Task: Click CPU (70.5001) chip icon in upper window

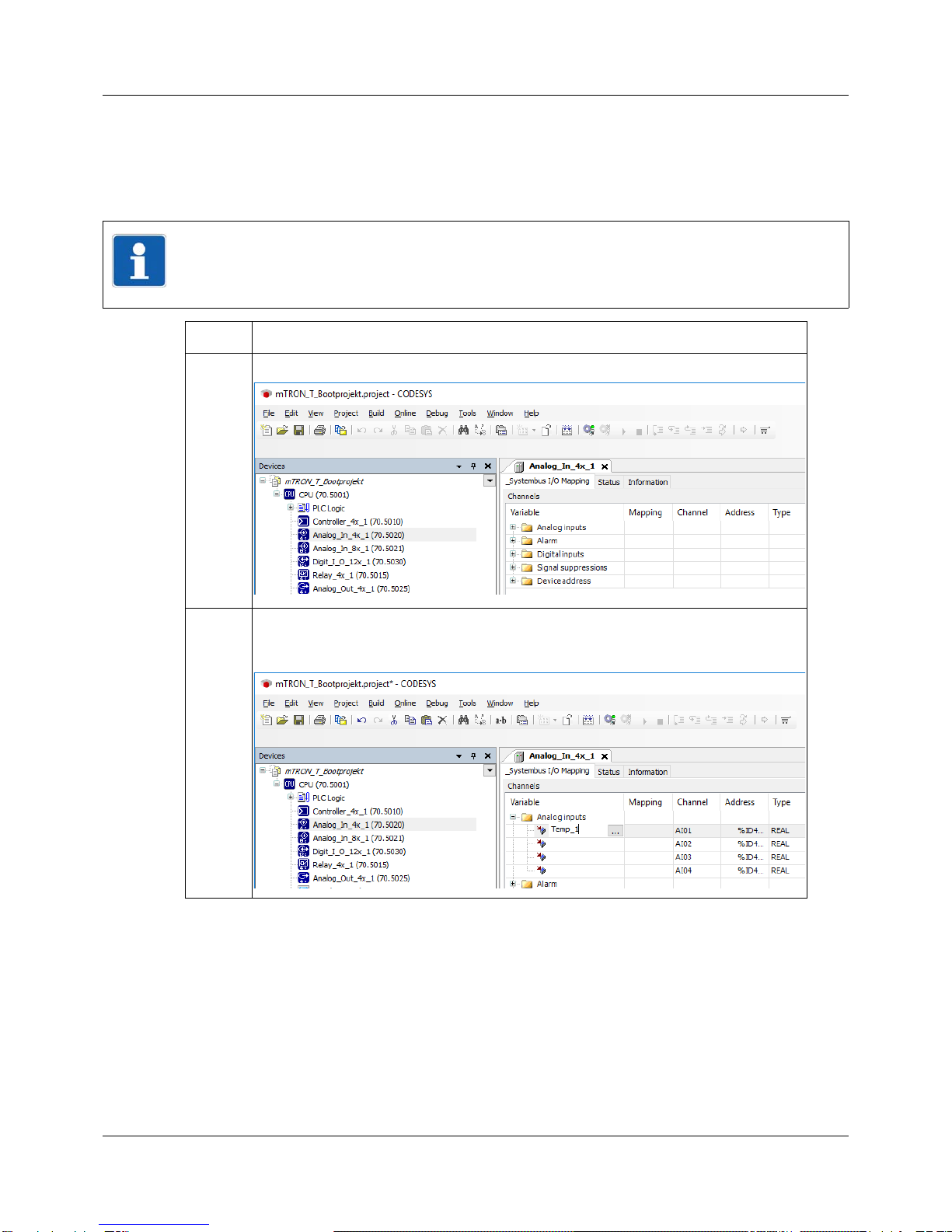Action: pos(289,494)
